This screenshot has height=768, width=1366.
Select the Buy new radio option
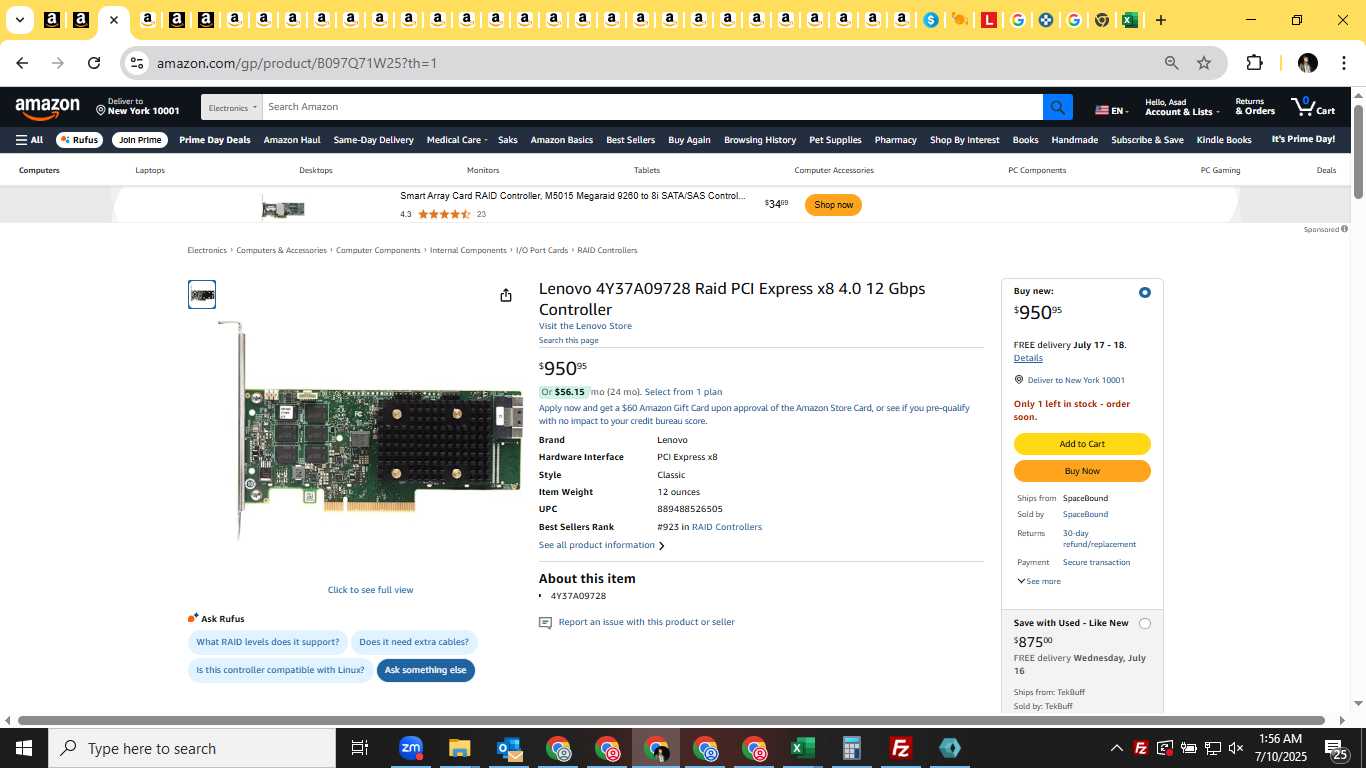click(1145, 292)
